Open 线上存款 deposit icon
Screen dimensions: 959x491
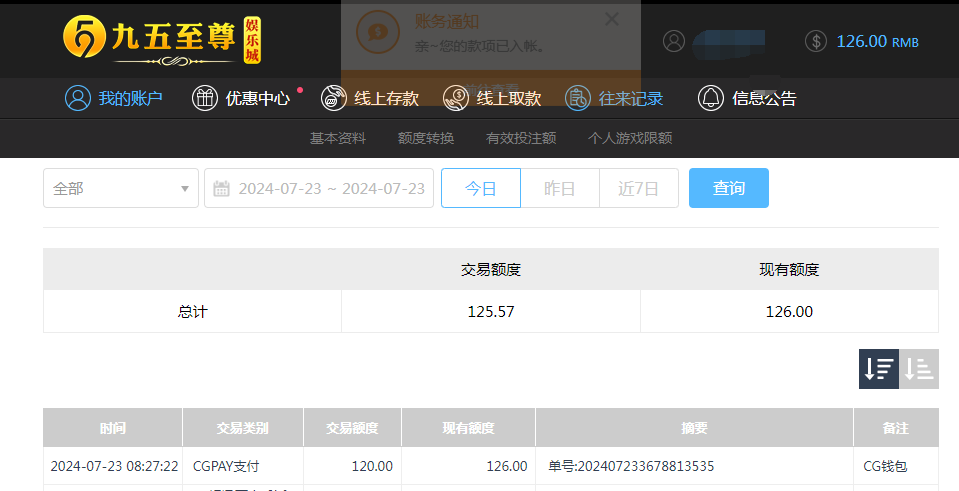click(x=334, y=98)
